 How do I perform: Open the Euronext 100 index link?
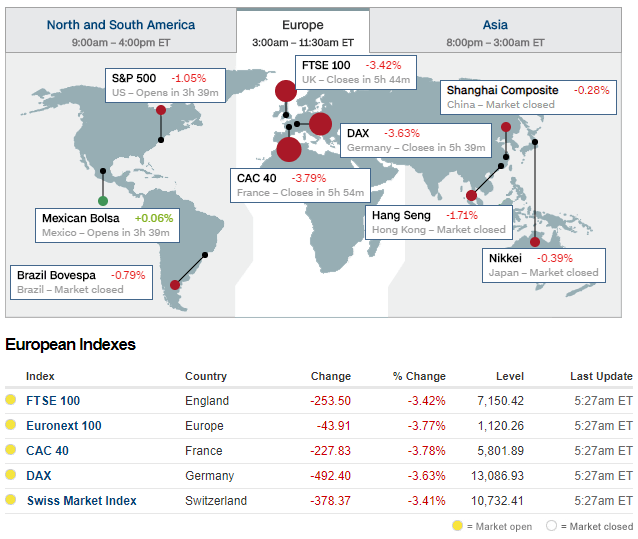click(63, 426)
